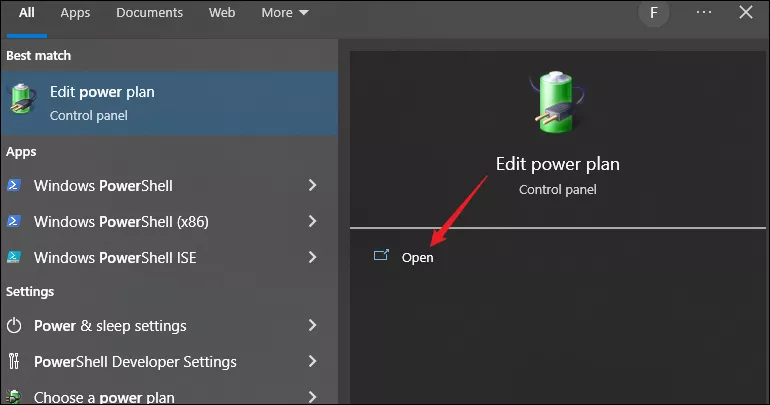Switch to the Apps tab
This screenshot has height=405, width=770.
click(x=75, y=13)
